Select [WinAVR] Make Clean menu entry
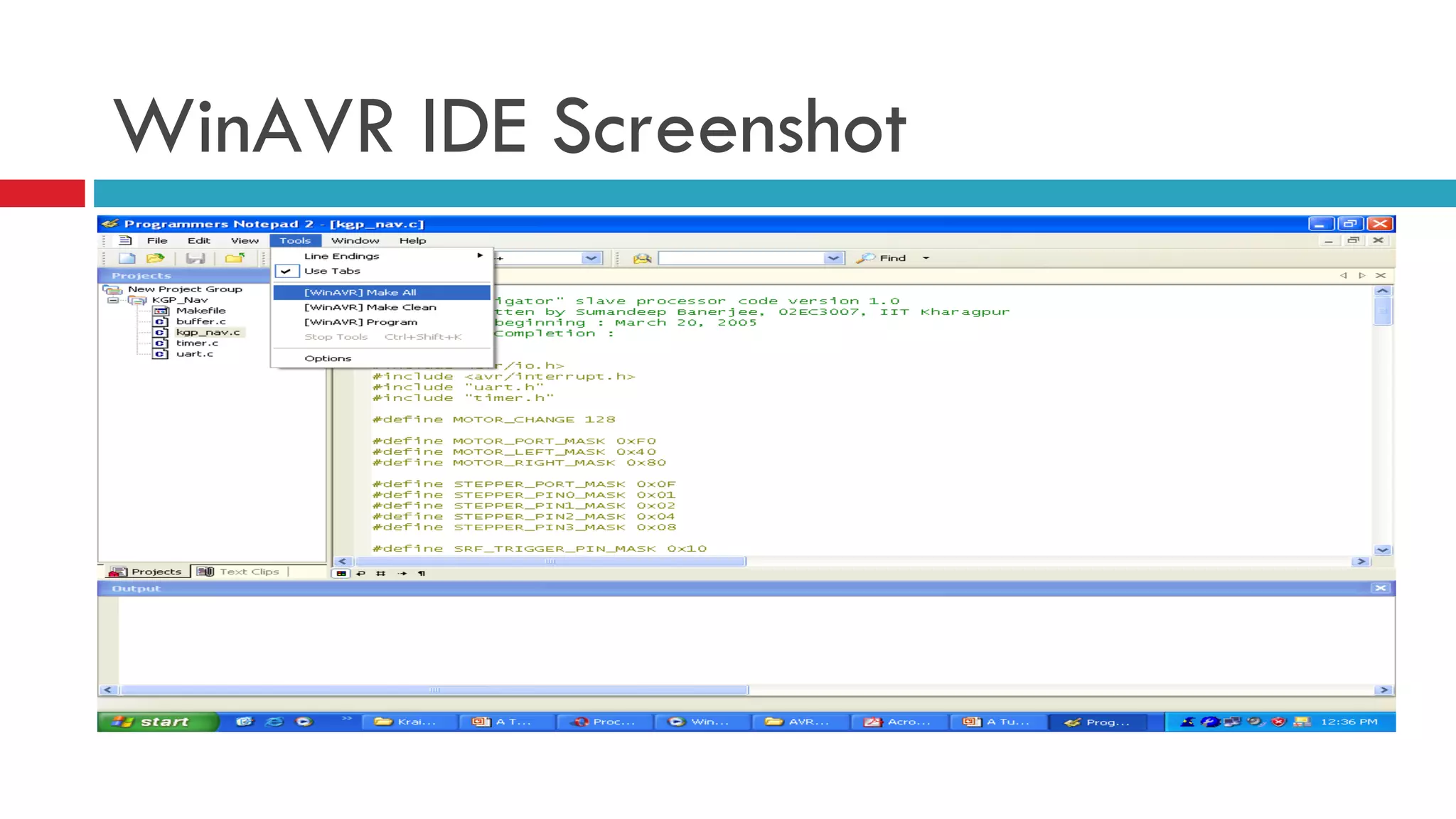Screen dimensions: 1456x819 370,307
